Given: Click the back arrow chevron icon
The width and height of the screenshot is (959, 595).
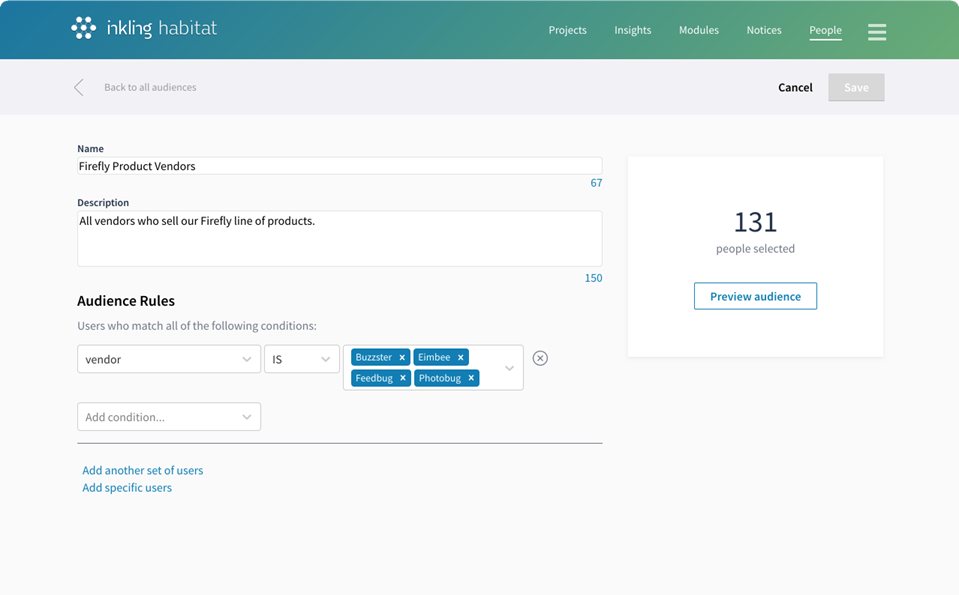Looking at the screenshot, I should pos(79,88).
